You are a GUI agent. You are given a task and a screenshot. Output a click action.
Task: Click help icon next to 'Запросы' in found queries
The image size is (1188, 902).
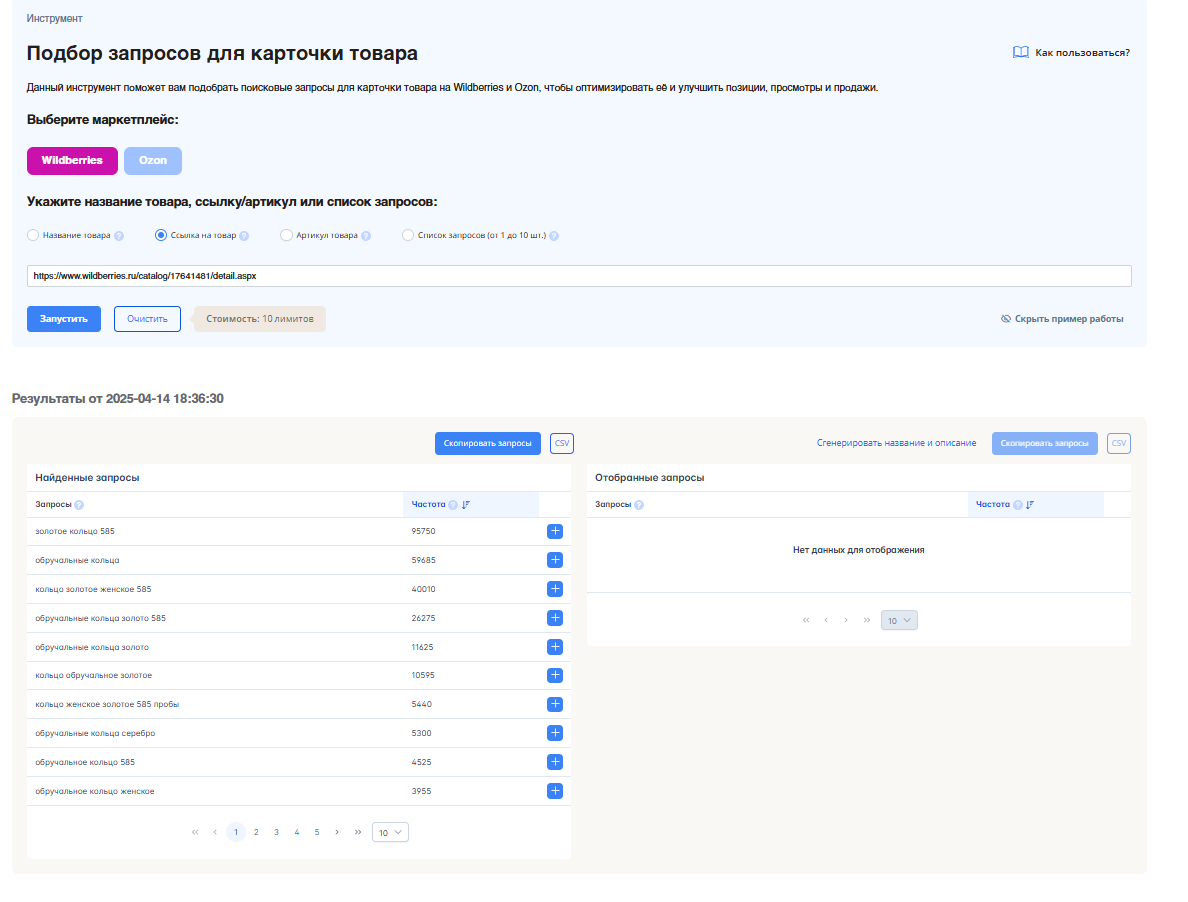click(x=79, y=505)
